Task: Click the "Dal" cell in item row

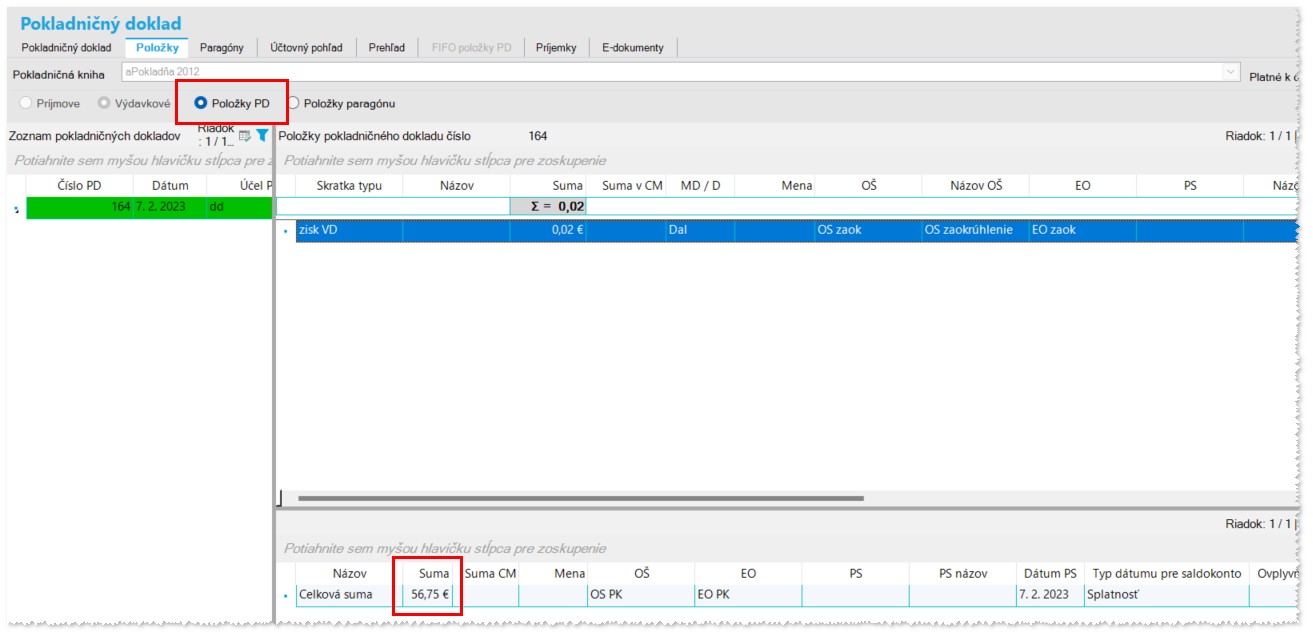Action: (x=700, y=230)
